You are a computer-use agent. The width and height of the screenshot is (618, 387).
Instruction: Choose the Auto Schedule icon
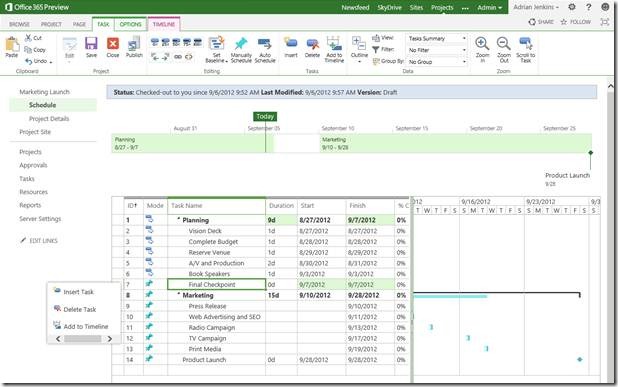pyautogui.click(x=264, y=44)
